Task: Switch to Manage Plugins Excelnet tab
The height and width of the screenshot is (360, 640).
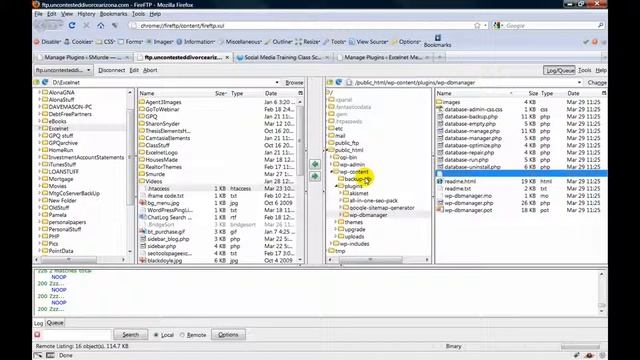Action: 383,58
